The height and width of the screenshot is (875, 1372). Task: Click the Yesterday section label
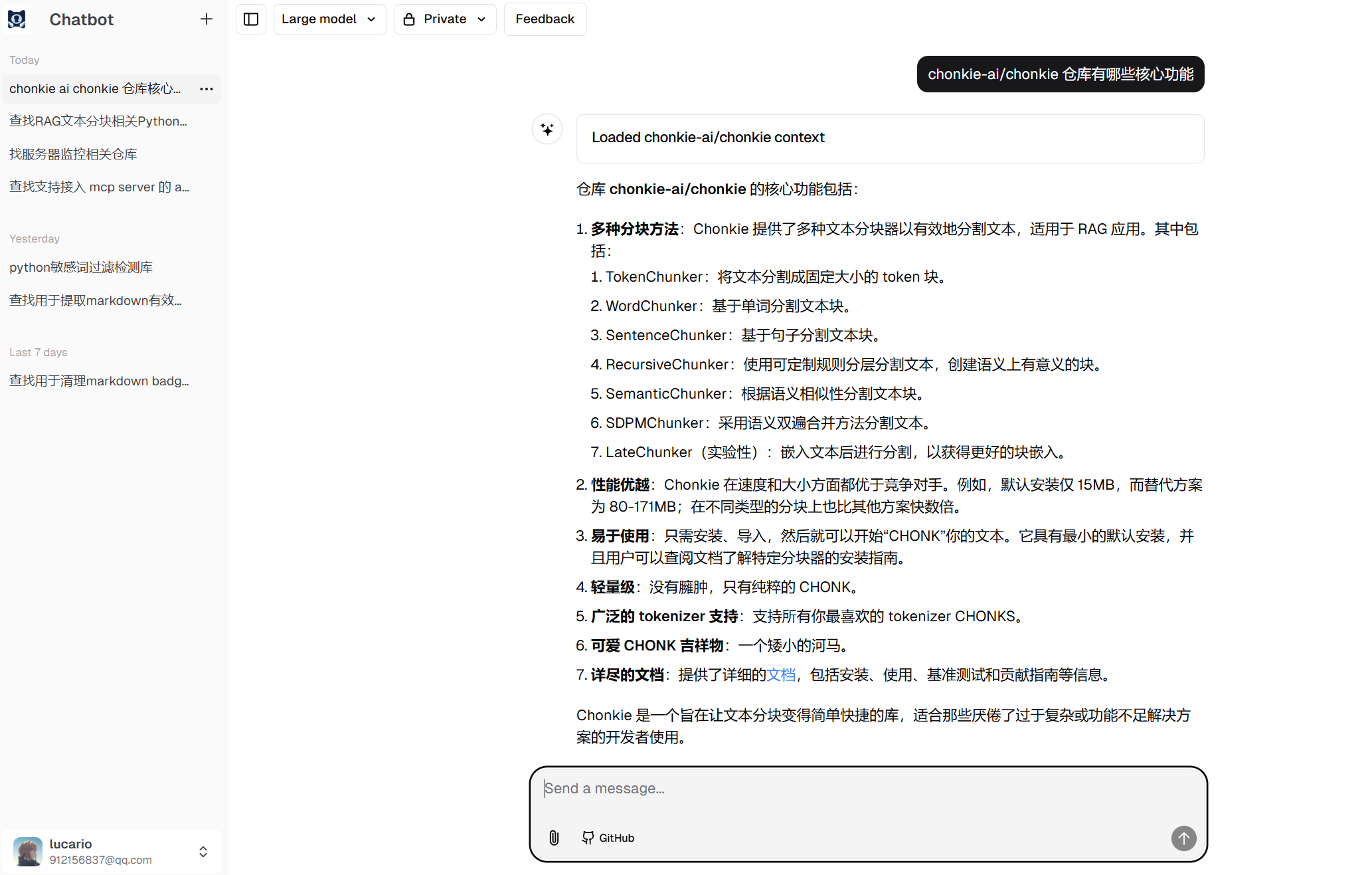(35, 239)
